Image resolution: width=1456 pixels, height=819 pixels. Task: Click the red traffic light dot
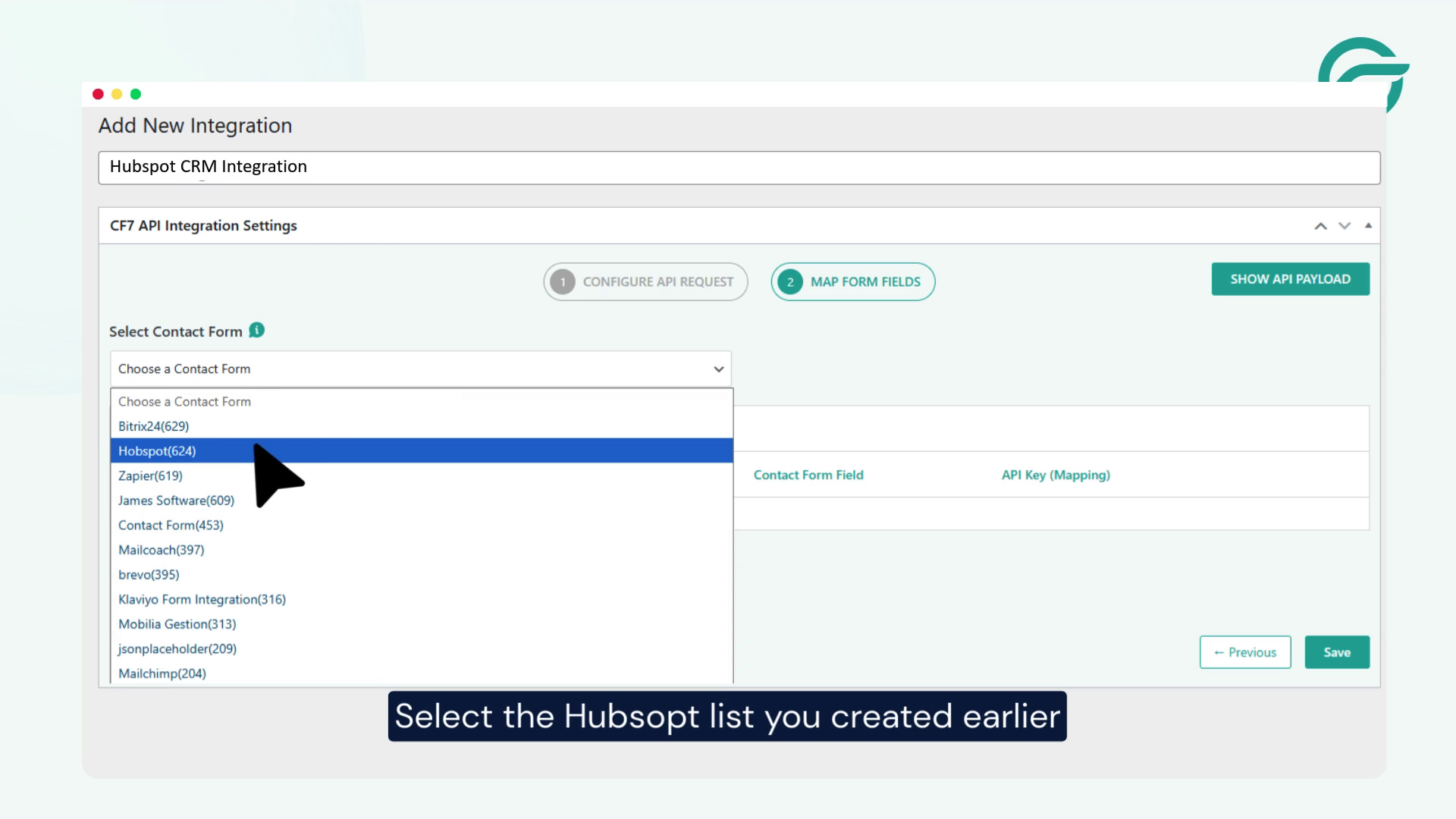[98, 93]
